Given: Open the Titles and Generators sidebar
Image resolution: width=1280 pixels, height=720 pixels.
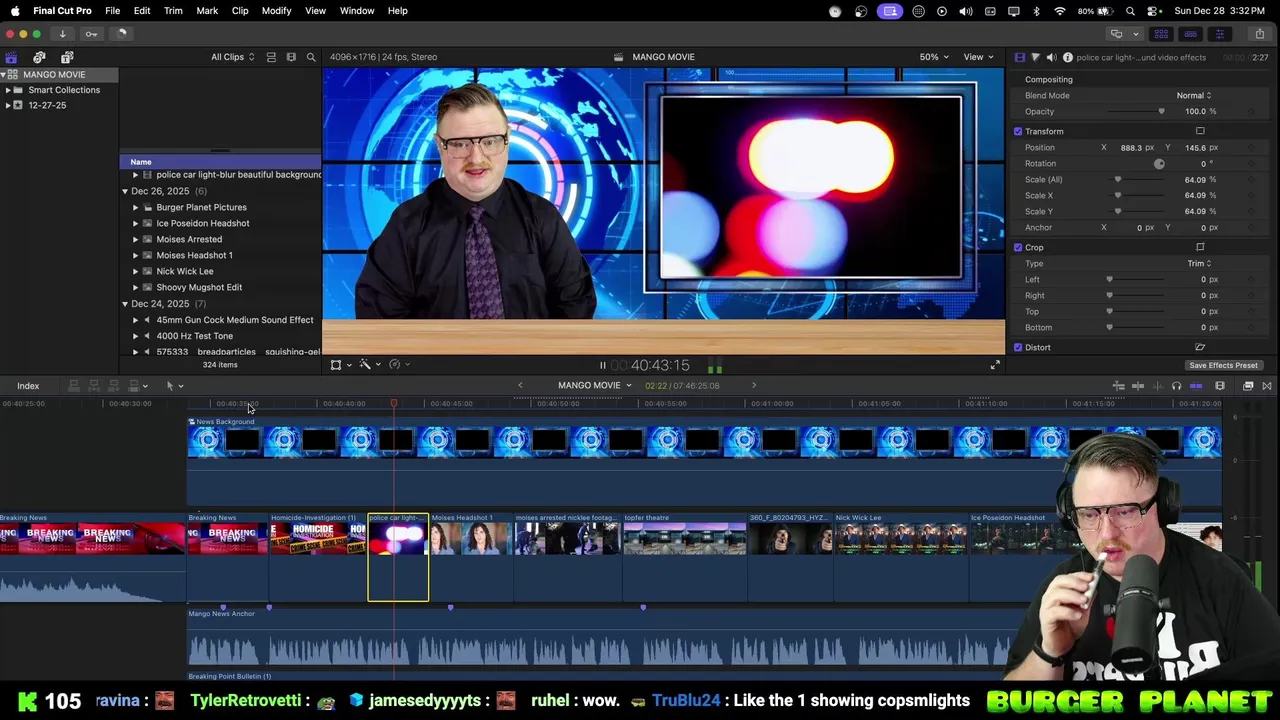Looking at the screenshot, I should pyautogui.click(x=67, y=57).
